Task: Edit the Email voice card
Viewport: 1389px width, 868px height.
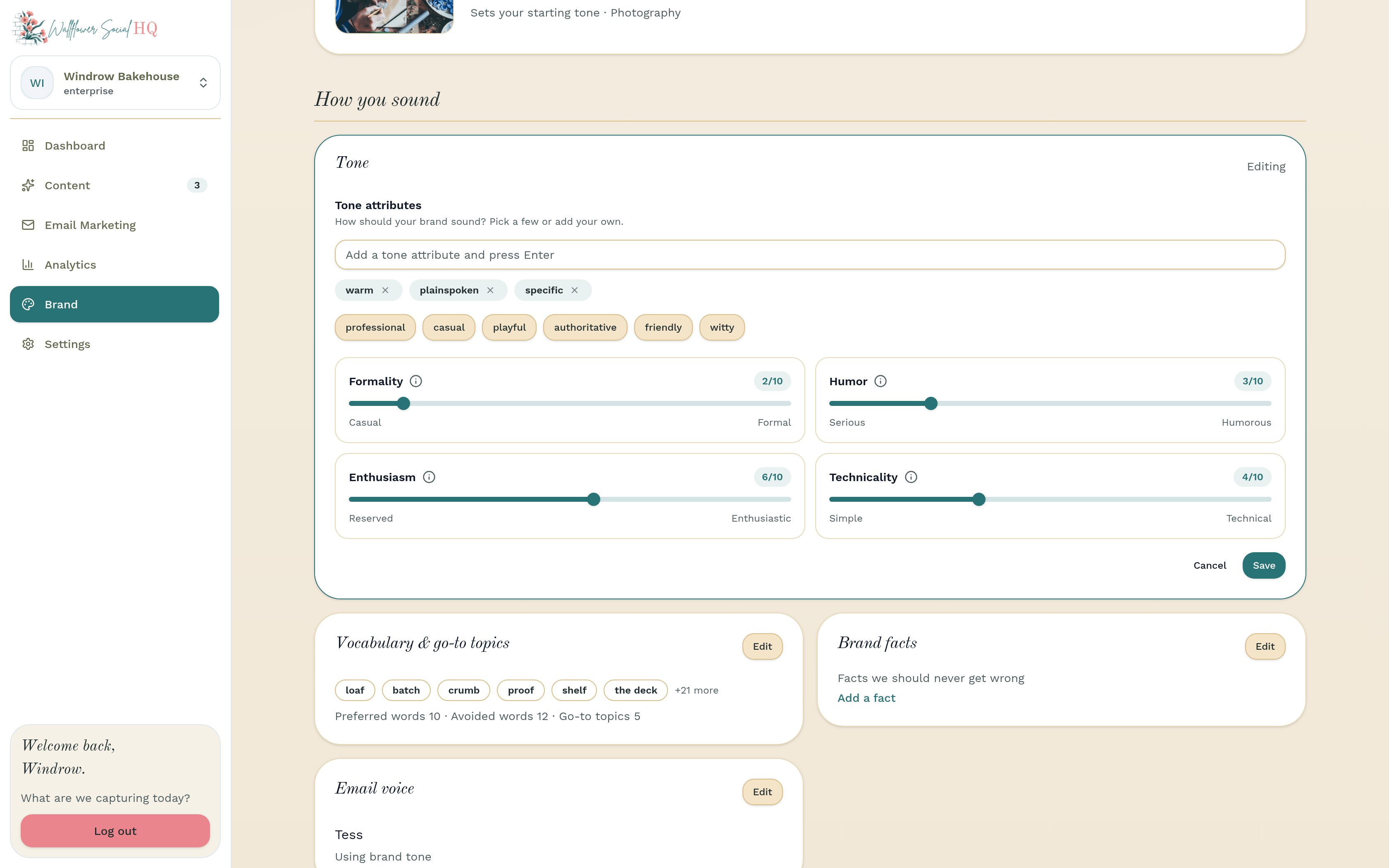Action: (762, 792)
